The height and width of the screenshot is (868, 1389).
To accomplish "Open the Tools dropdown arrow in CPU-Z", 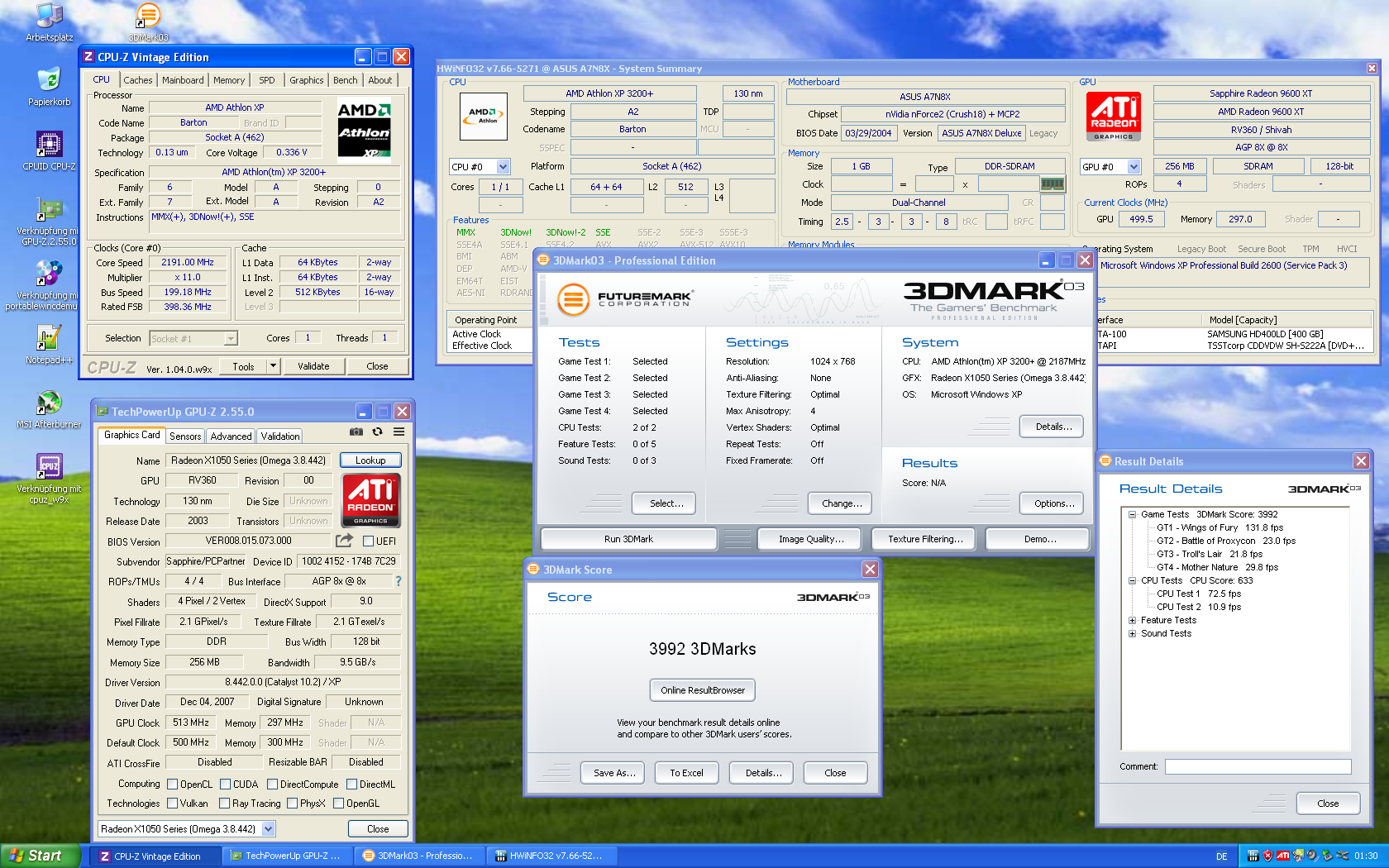I will tap(273, 366).
